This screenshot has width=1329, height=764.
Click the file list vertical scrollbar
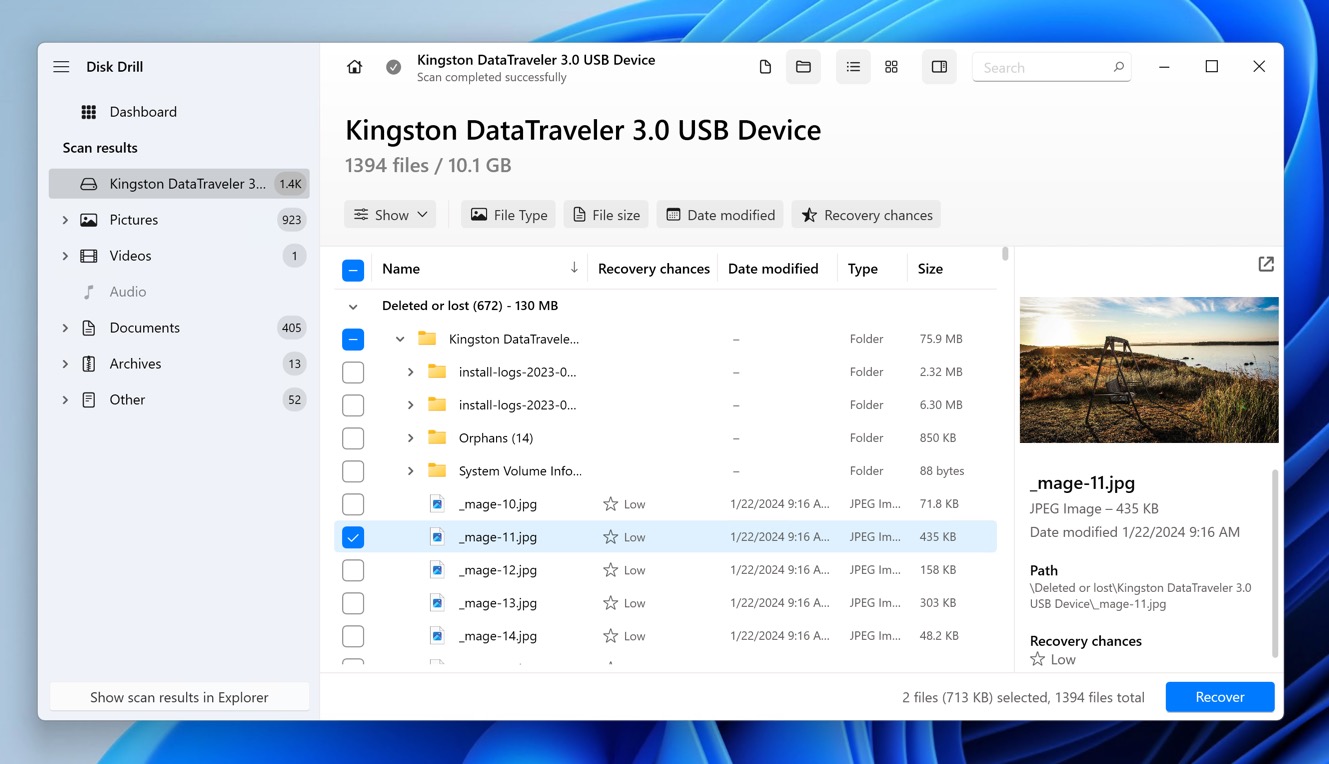[1005, 254]
